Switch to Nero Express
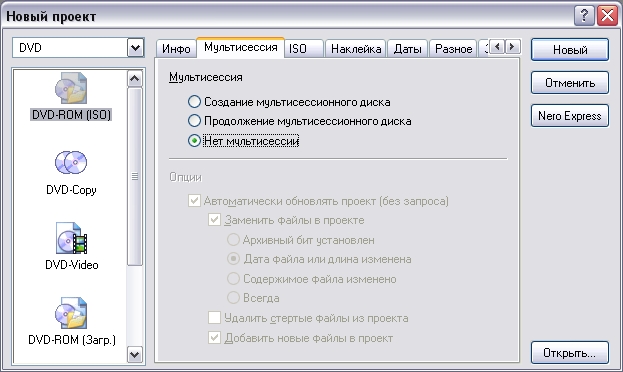Viewport: 623px width, 372px height. [570, 116]
